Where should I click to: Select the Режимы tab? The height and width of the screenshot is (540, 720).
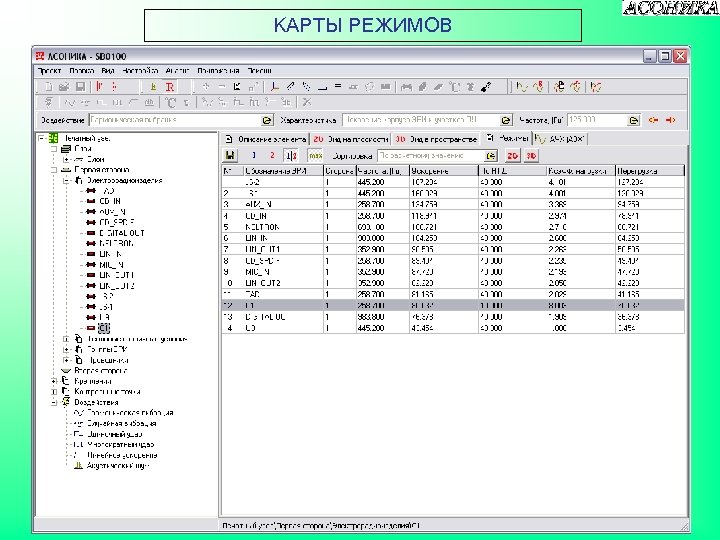click(x=506, y=138)
